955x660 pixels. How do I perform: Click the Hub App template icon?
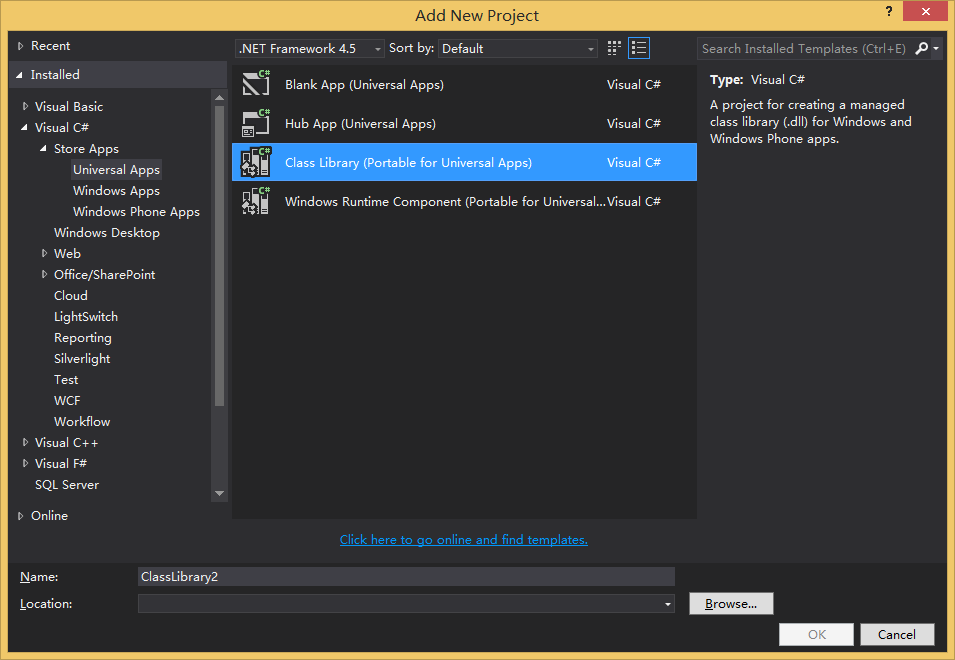256,123
